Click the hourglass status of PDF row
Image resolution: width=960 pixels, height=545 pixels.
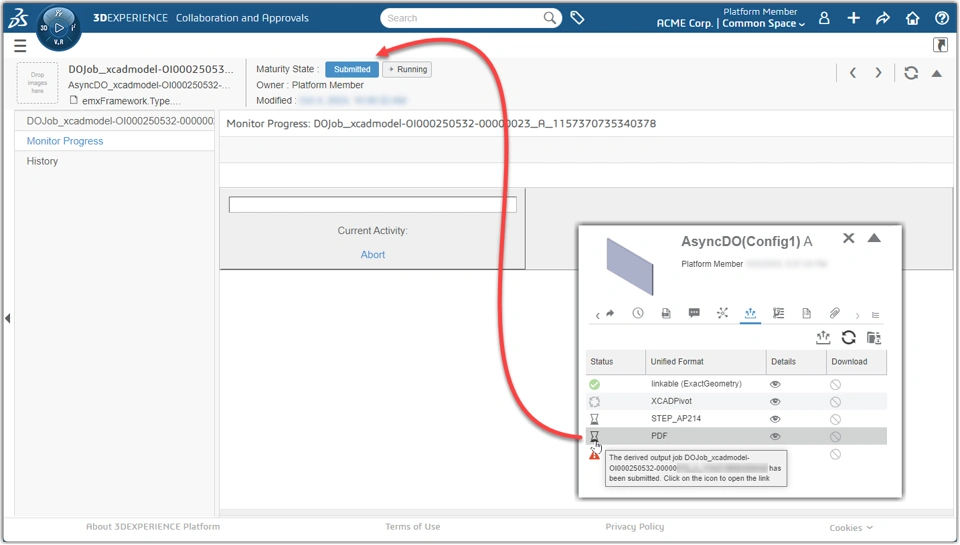pyautogui.click(x=594, y=436)
